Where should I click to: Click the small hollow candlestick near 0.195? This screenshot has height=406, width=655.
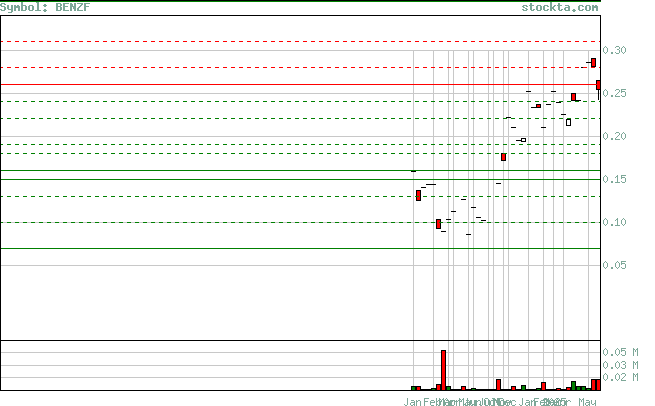(523, 140)
